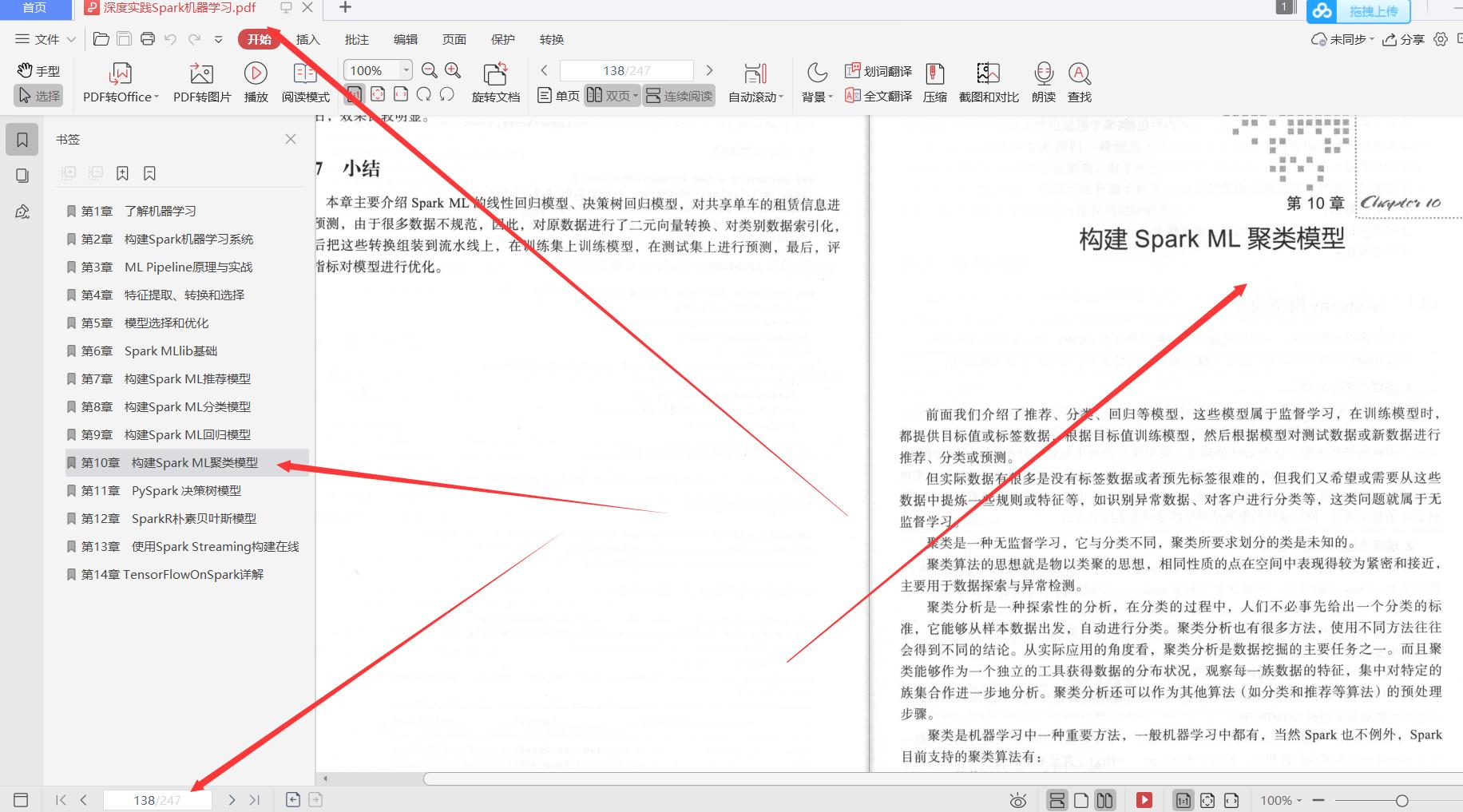
Task: Start Read aloud feature
Action: tap(1043, 83)
